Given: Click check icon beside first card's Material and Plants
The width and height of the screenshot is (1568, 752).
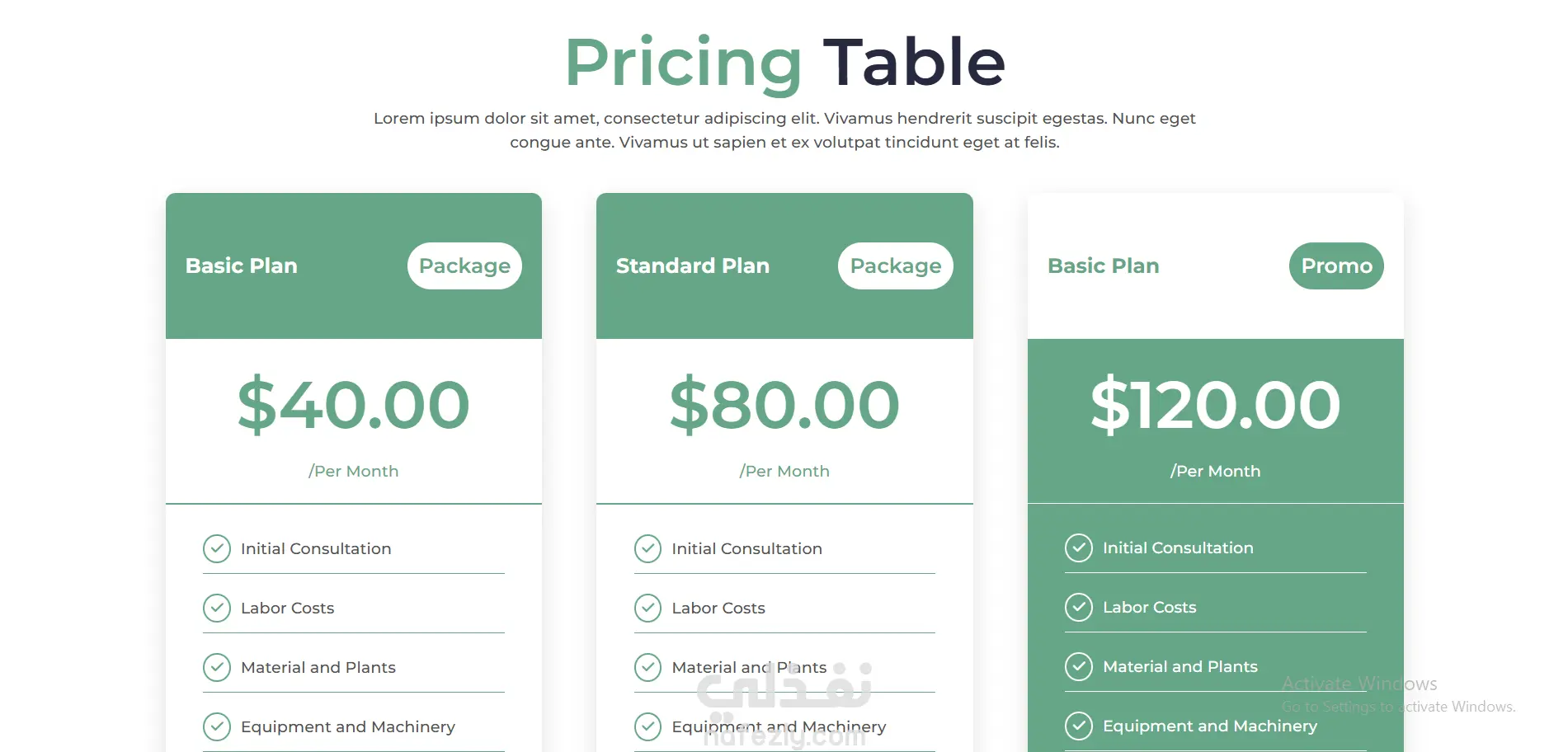Looking at the screenshot, I should click(217, 667).
